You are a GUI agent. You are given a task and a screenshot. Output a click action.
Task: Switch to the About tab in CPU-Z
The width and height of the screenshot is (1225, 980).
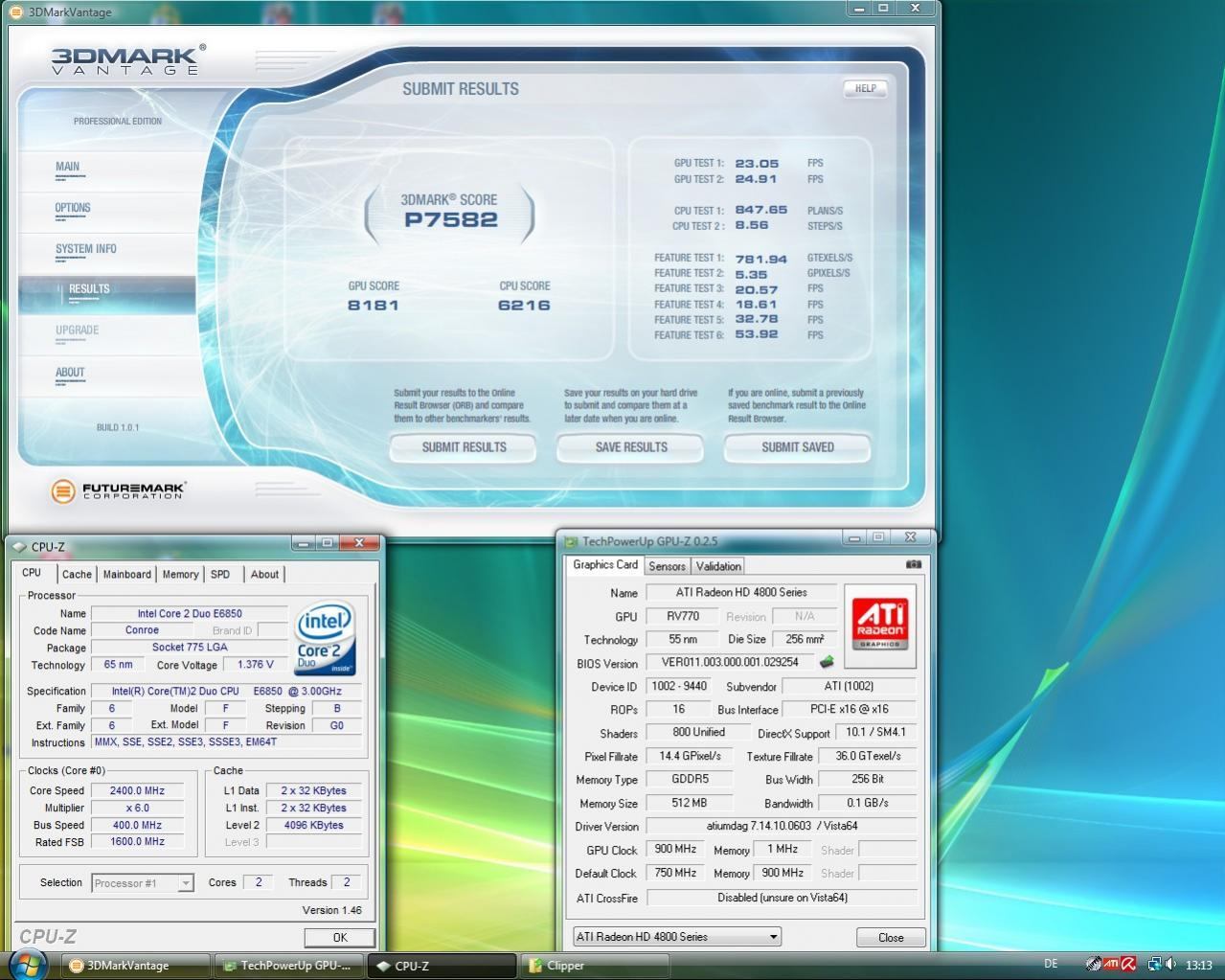click(264, 574)
